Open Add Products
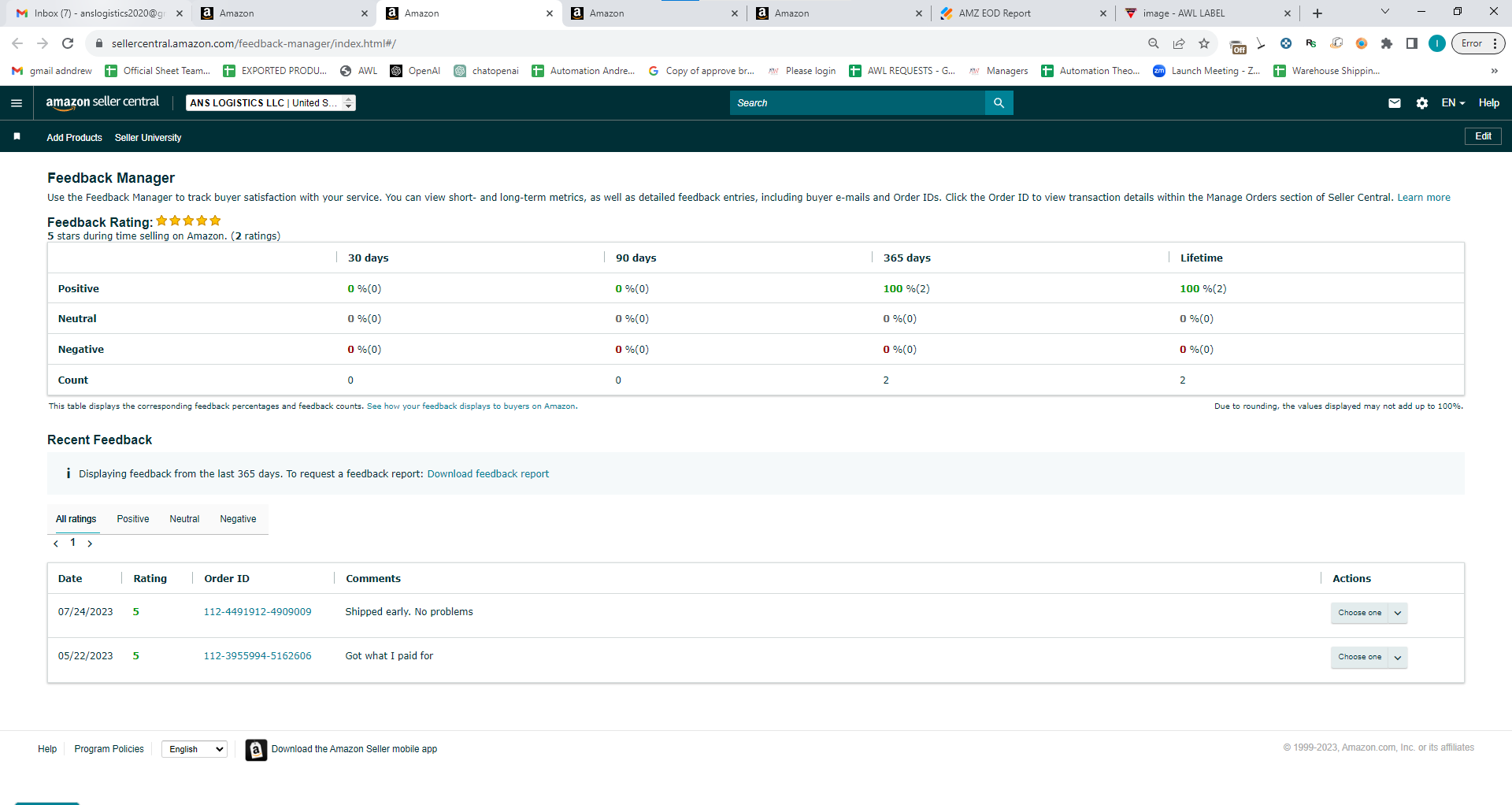The height and width of the screenshot is (805, 1512). (x=74, y=138)
